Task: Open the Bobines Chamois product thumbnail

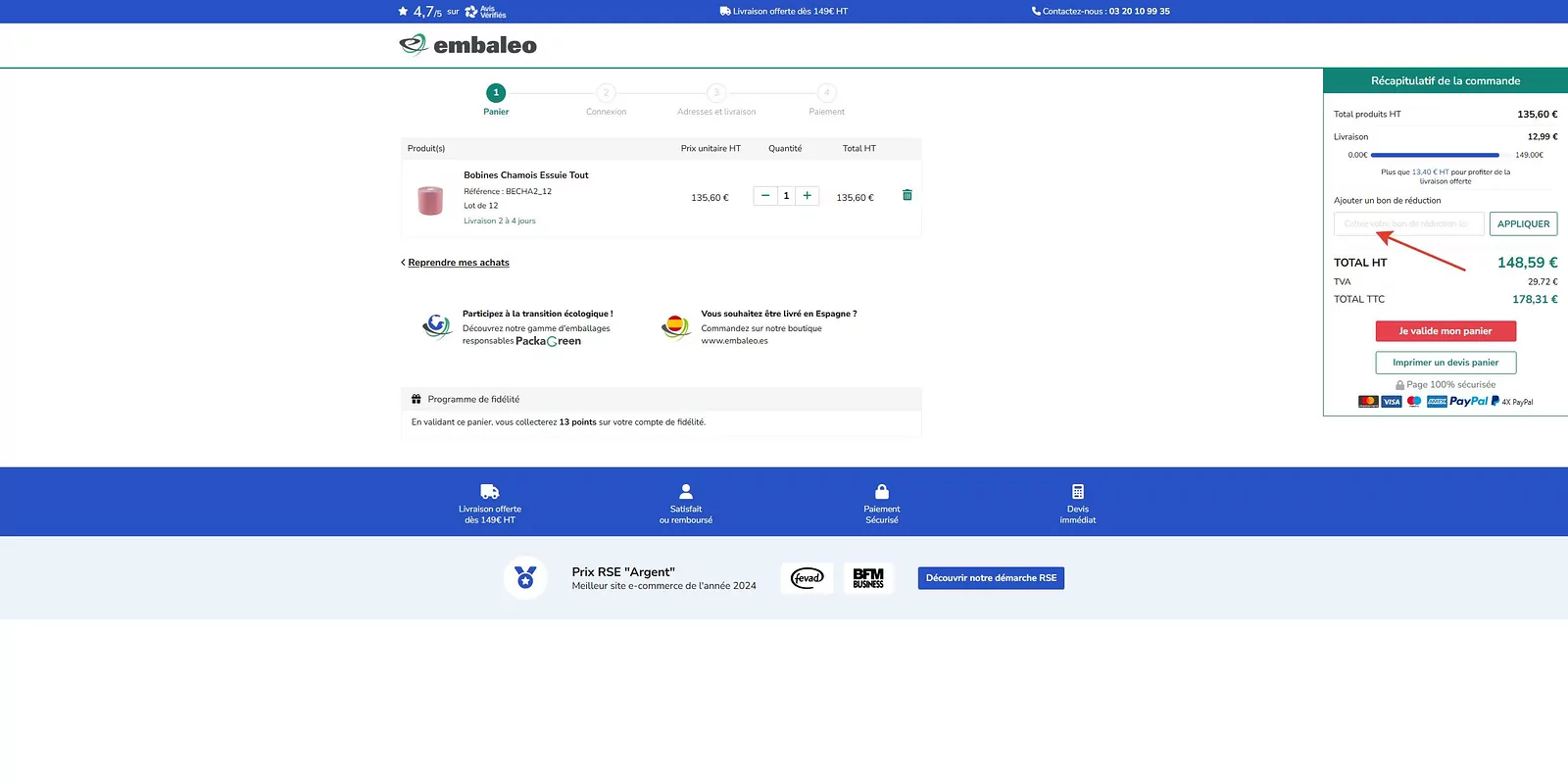Action: point(430,200)
